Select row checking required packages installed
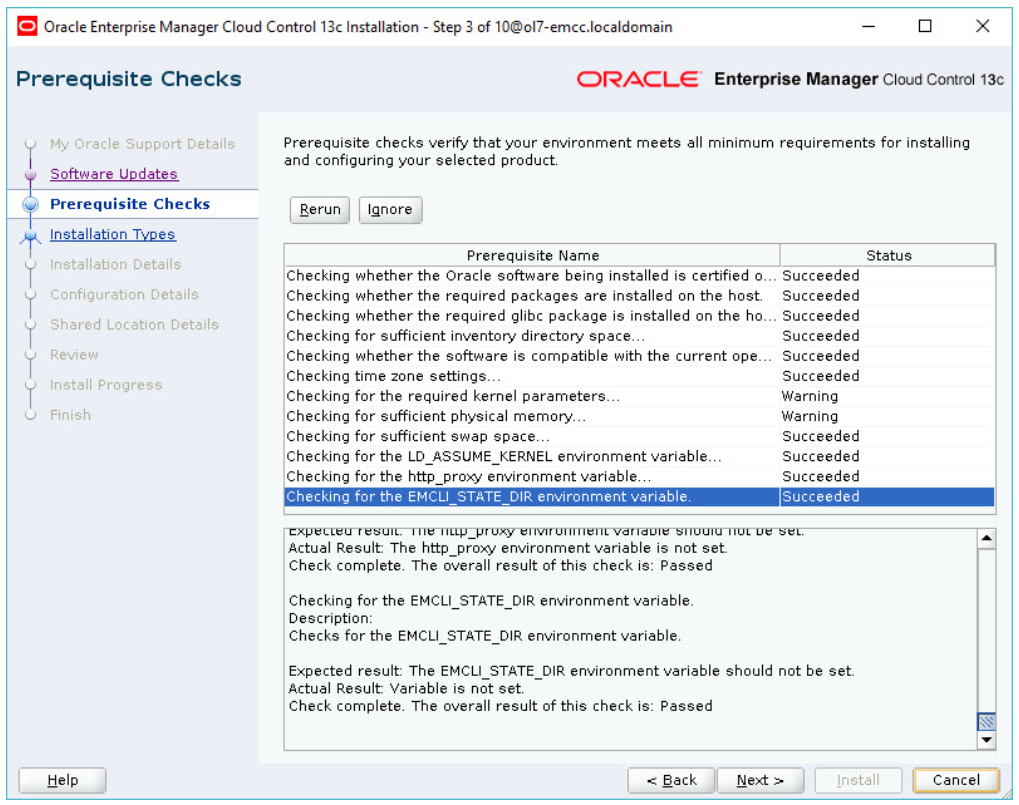This screenshot has width=1019, height=805. tap(639, 296)
